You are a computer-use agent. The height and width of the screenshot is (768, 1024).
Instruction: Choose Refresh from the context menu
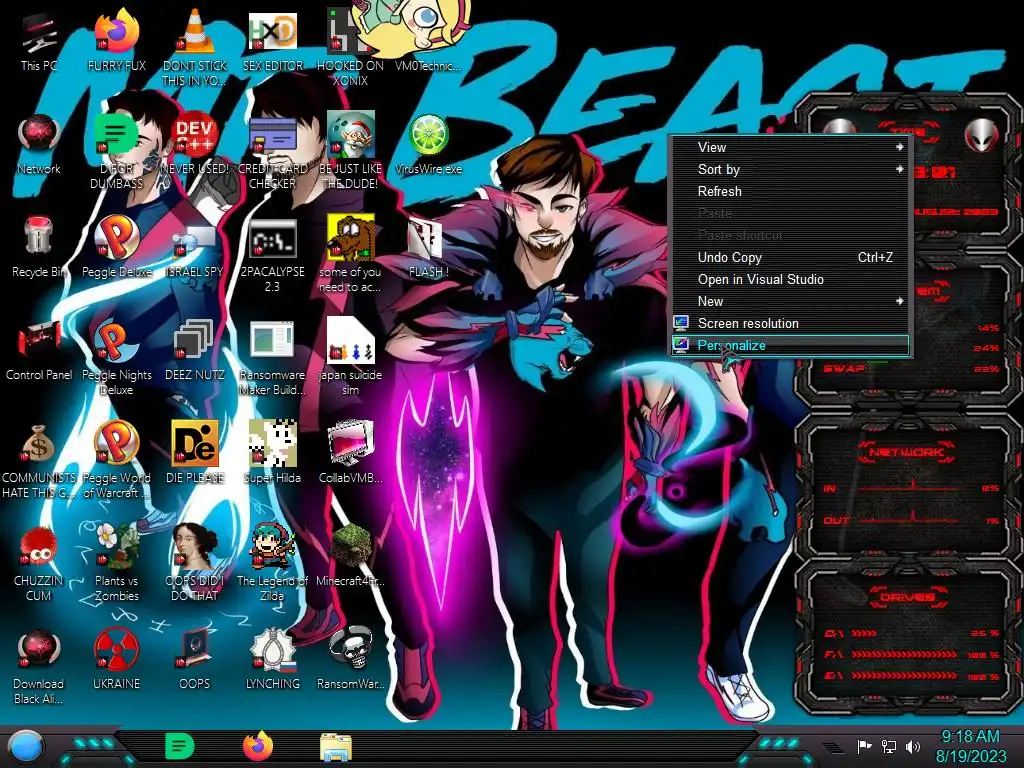(790, 192)
